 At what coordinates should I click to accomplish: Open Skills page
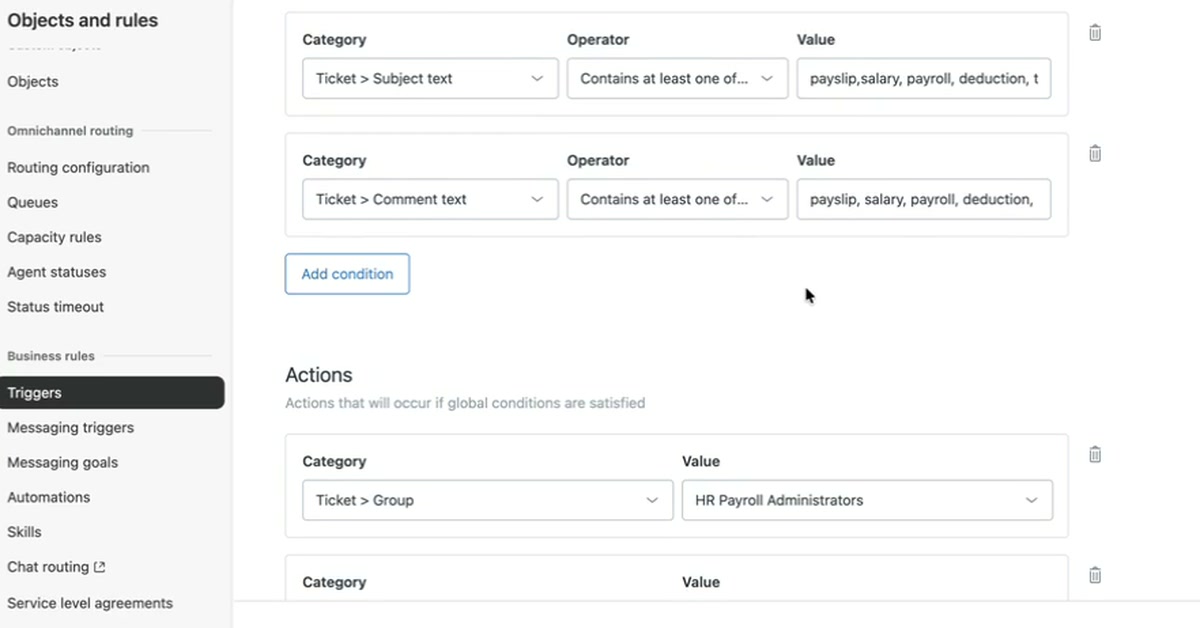pyautogui.click(x=24, y=532)
